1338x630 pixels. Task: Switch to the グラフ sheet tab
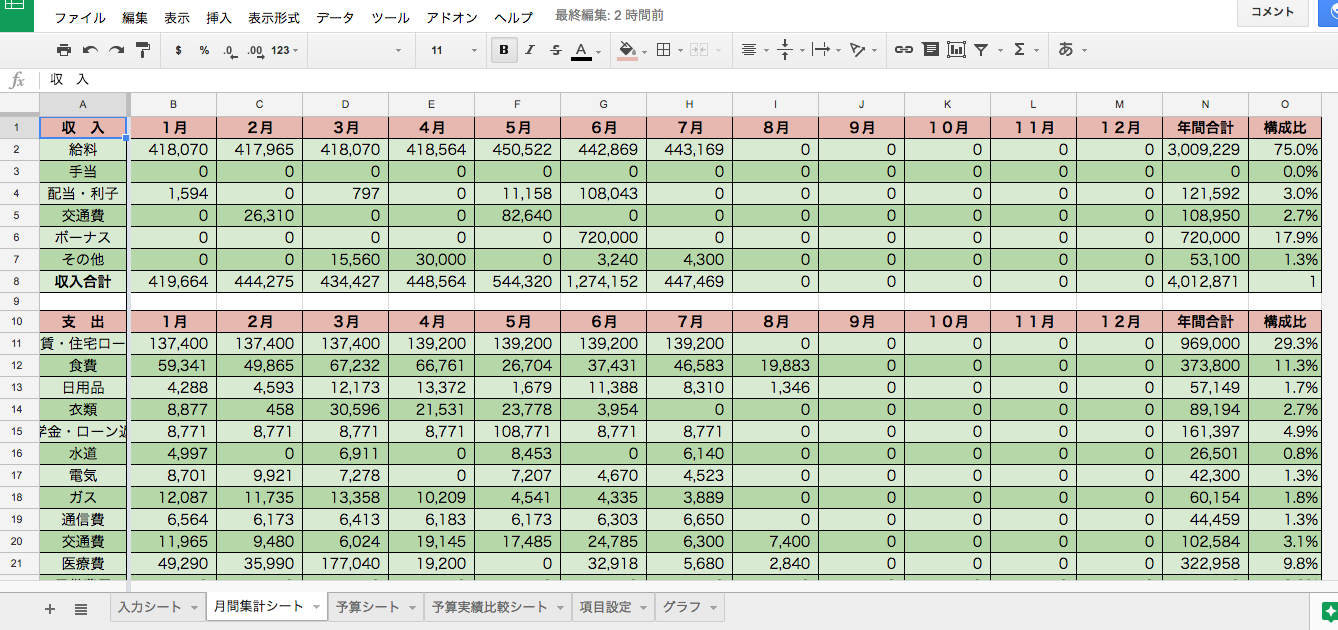(681, 607)
